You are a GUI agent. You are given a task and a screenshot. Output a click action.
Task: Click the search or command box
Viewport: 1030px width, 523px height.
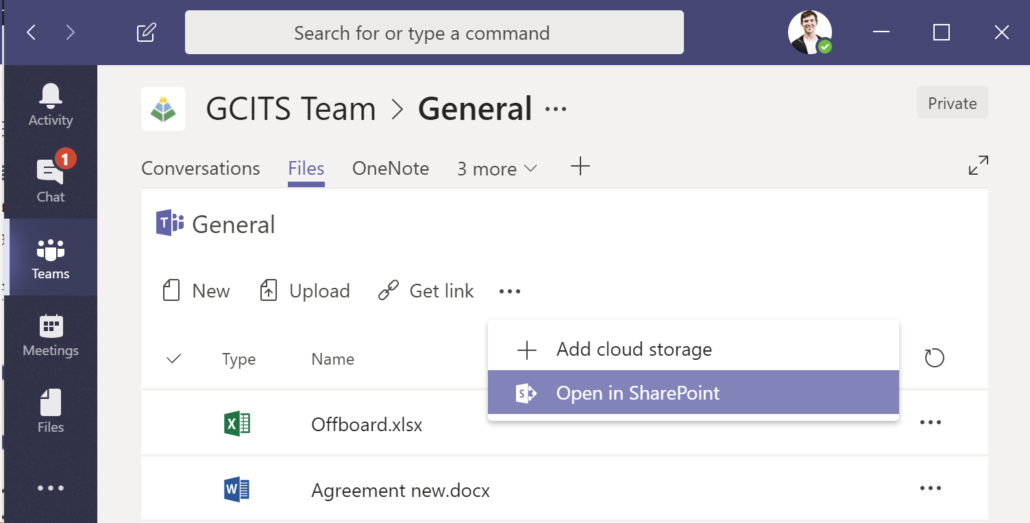point(434,33)
